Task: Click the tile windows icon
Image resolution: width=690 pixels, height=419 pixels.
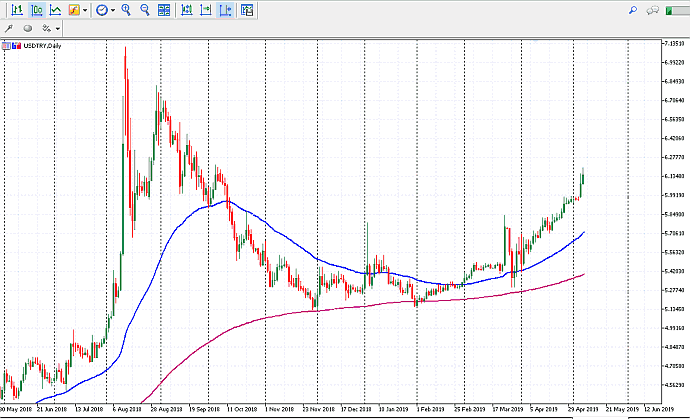Action: (x=165, y=10)
